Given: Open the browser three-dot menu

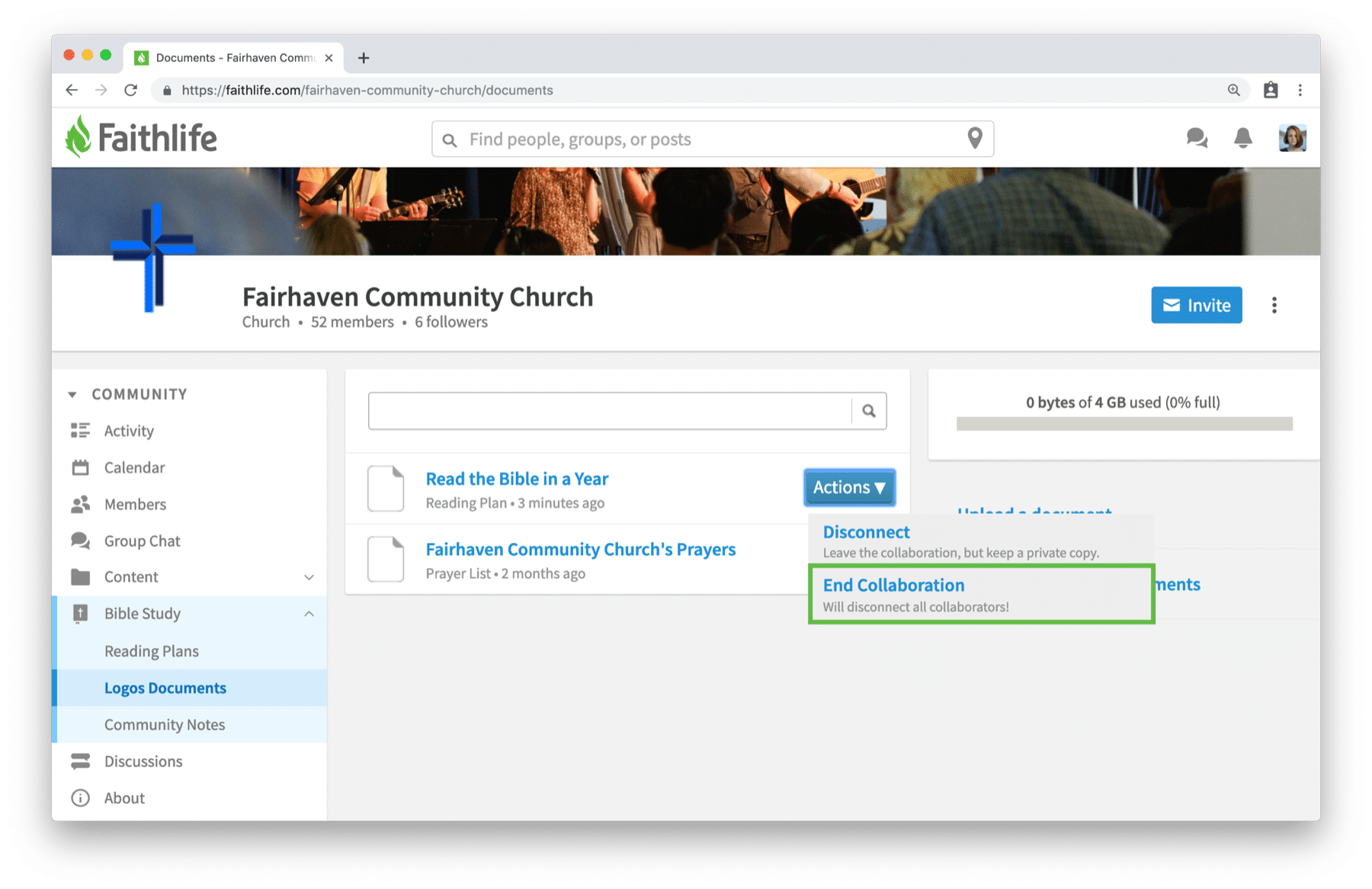Looking at the screenshot, I should point(1300,90).
